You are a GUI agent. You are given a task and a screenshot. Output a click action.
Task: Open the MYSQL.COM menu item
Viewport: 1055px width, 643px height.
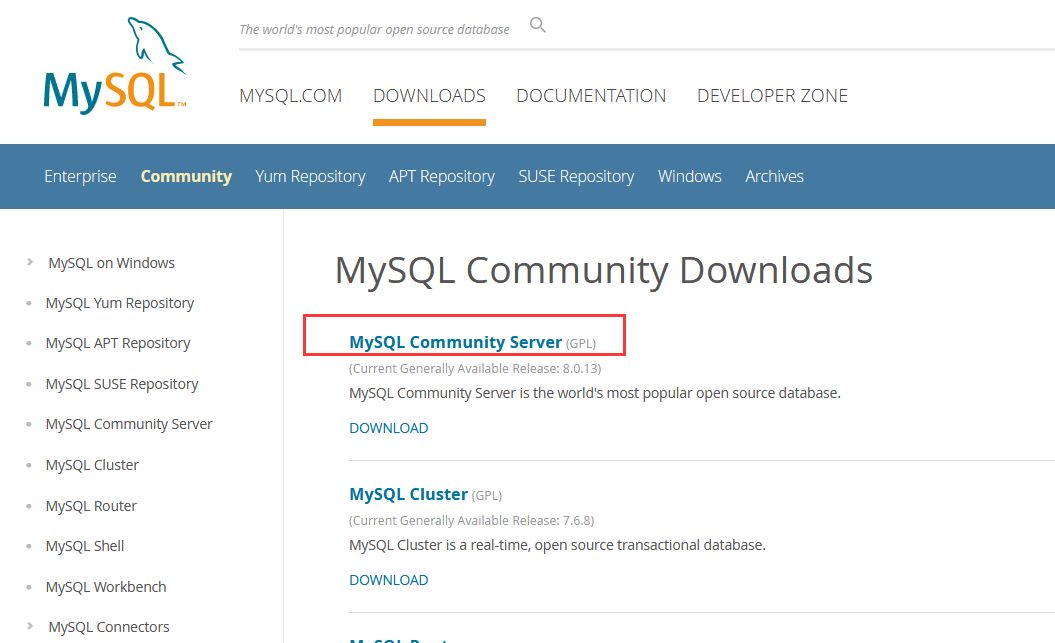pos(290,95)
